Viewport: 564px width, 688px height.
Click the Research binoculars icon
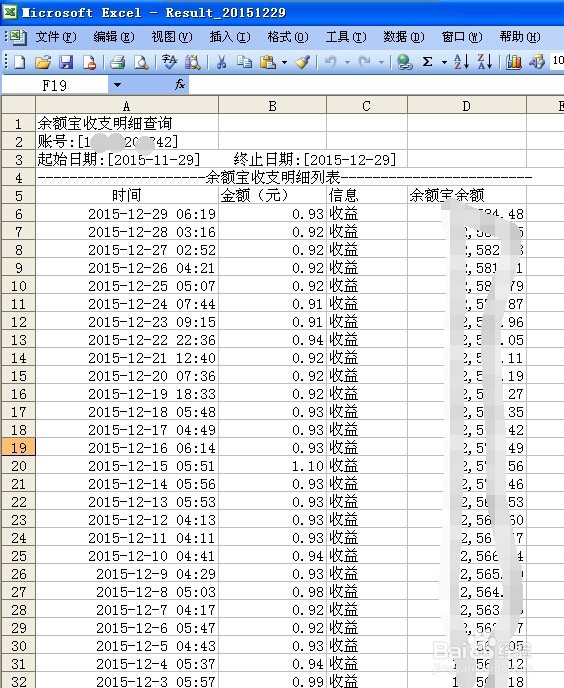[x=193, y=62]
